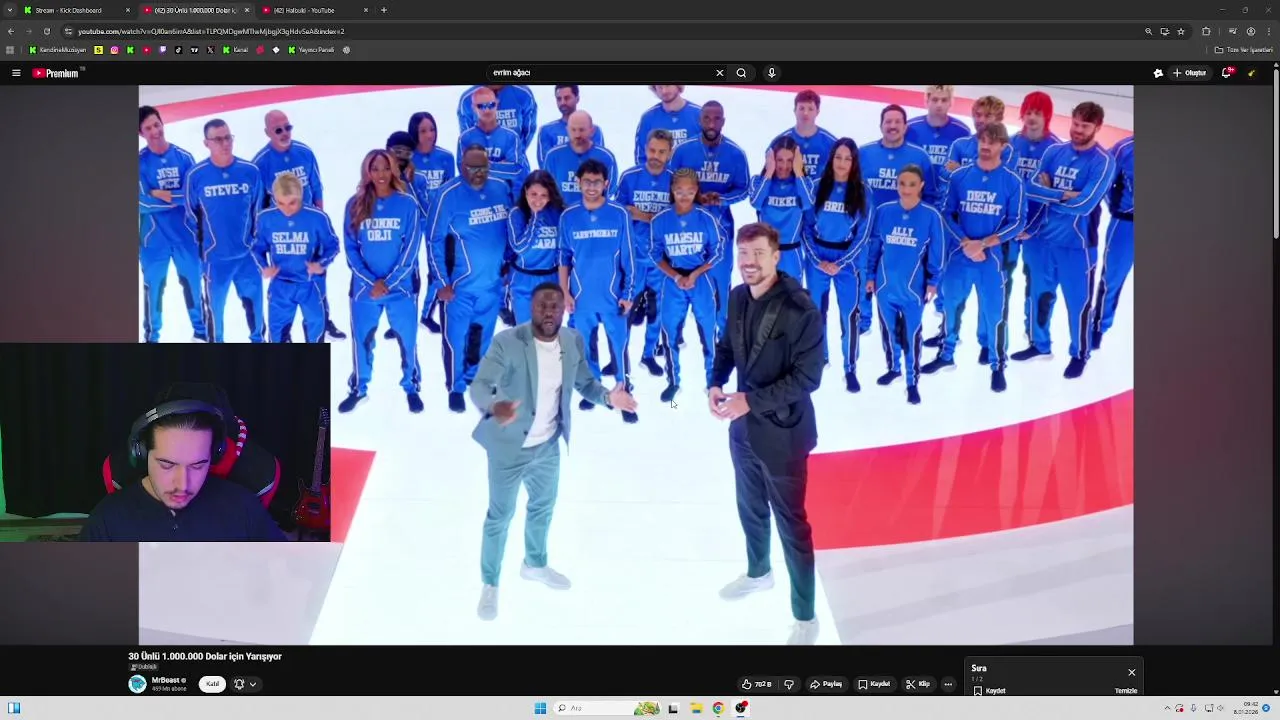Open the Instagram bookmark icon
Viewport: 1280px width, 720px height.
coord(114,50)
